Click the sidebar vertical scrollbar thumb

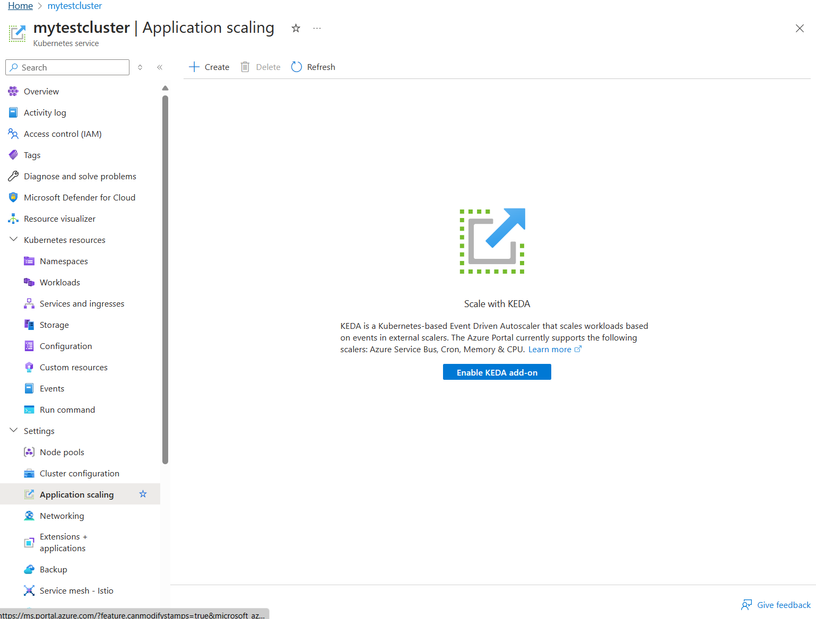tap(165, 279)
